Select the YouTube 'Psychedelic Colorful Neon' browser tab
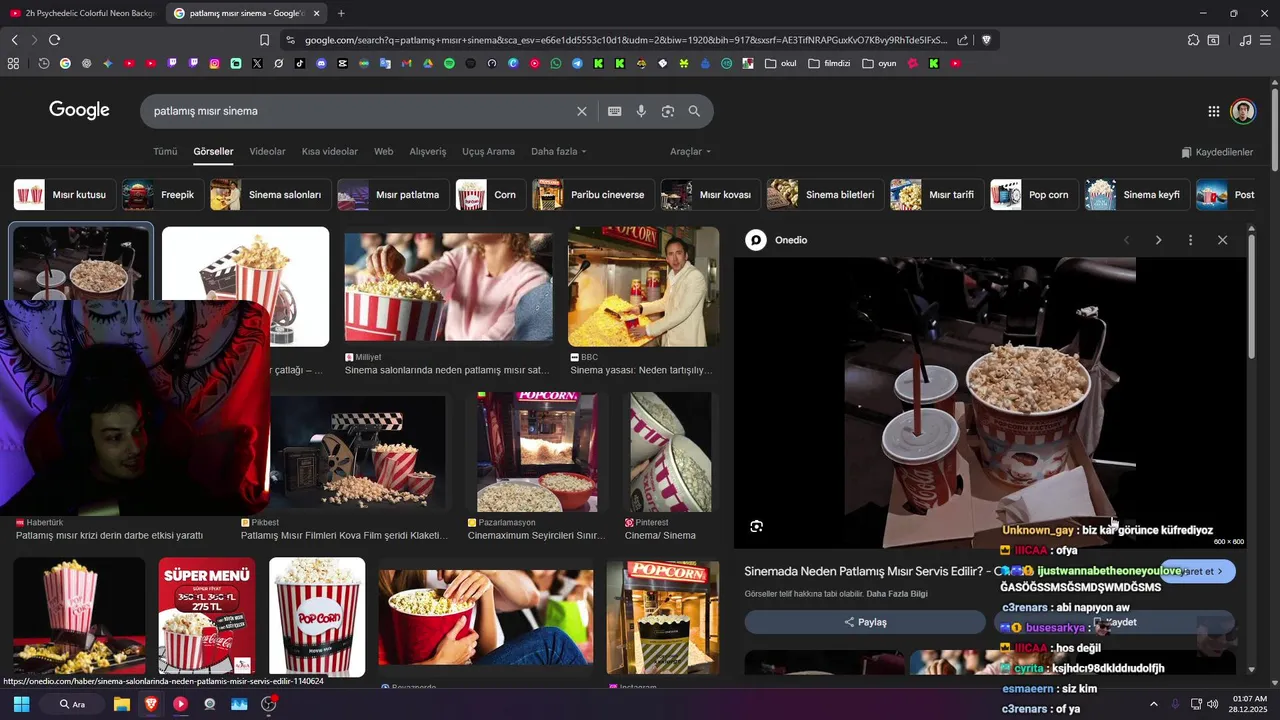Image resolution: width=1280 pixels, height=720 pixels. click(82, 13)
